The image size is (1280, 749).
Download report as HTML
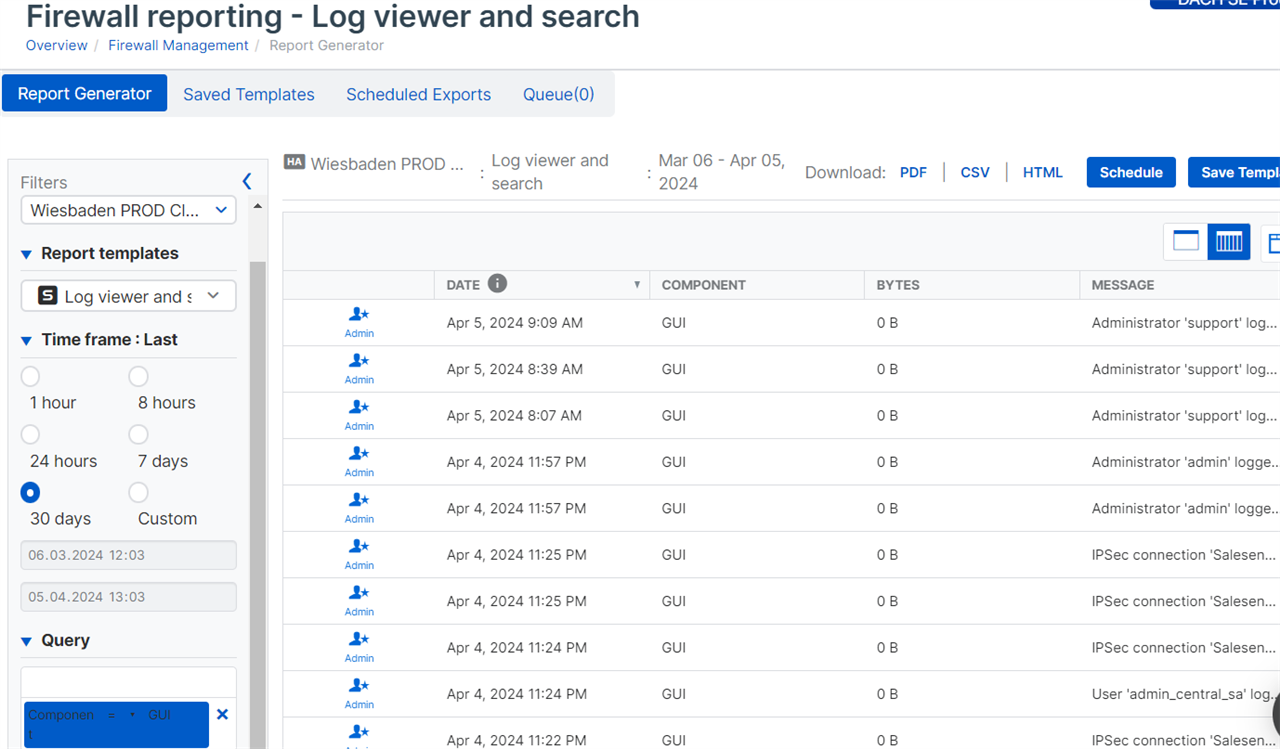1043,172
